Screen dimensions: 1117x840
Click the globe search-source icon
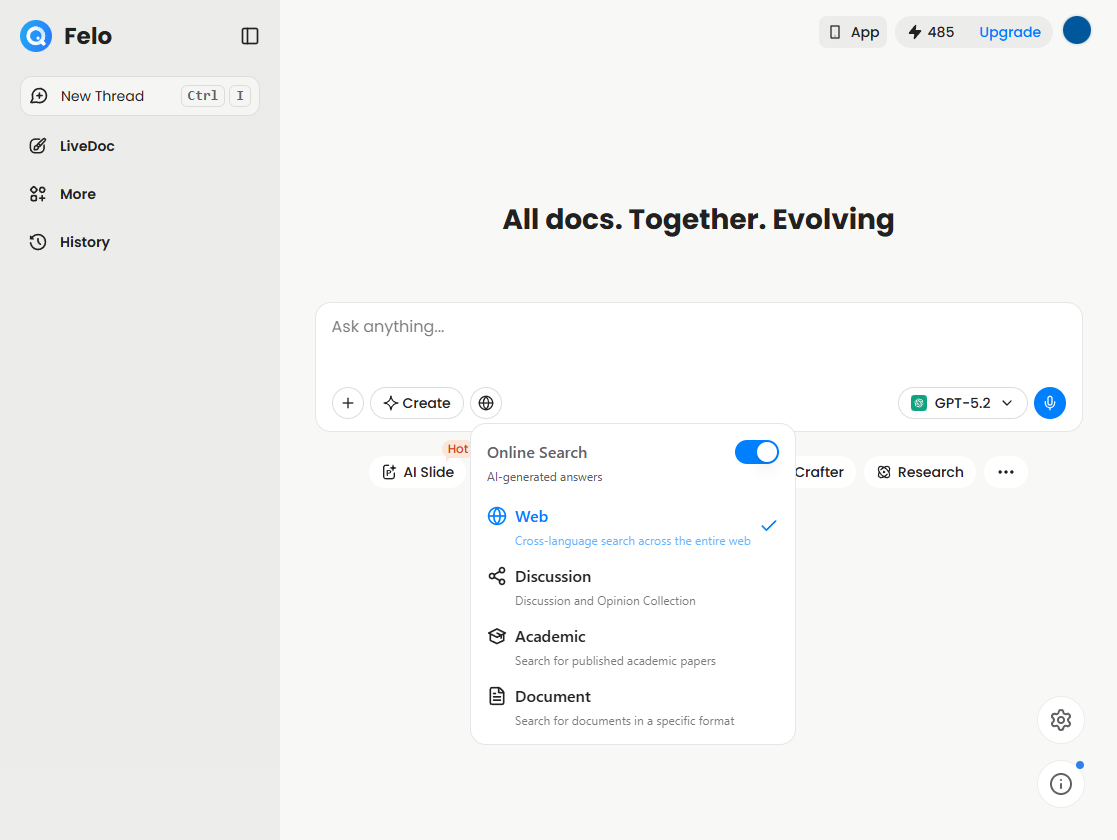point(485,402)
